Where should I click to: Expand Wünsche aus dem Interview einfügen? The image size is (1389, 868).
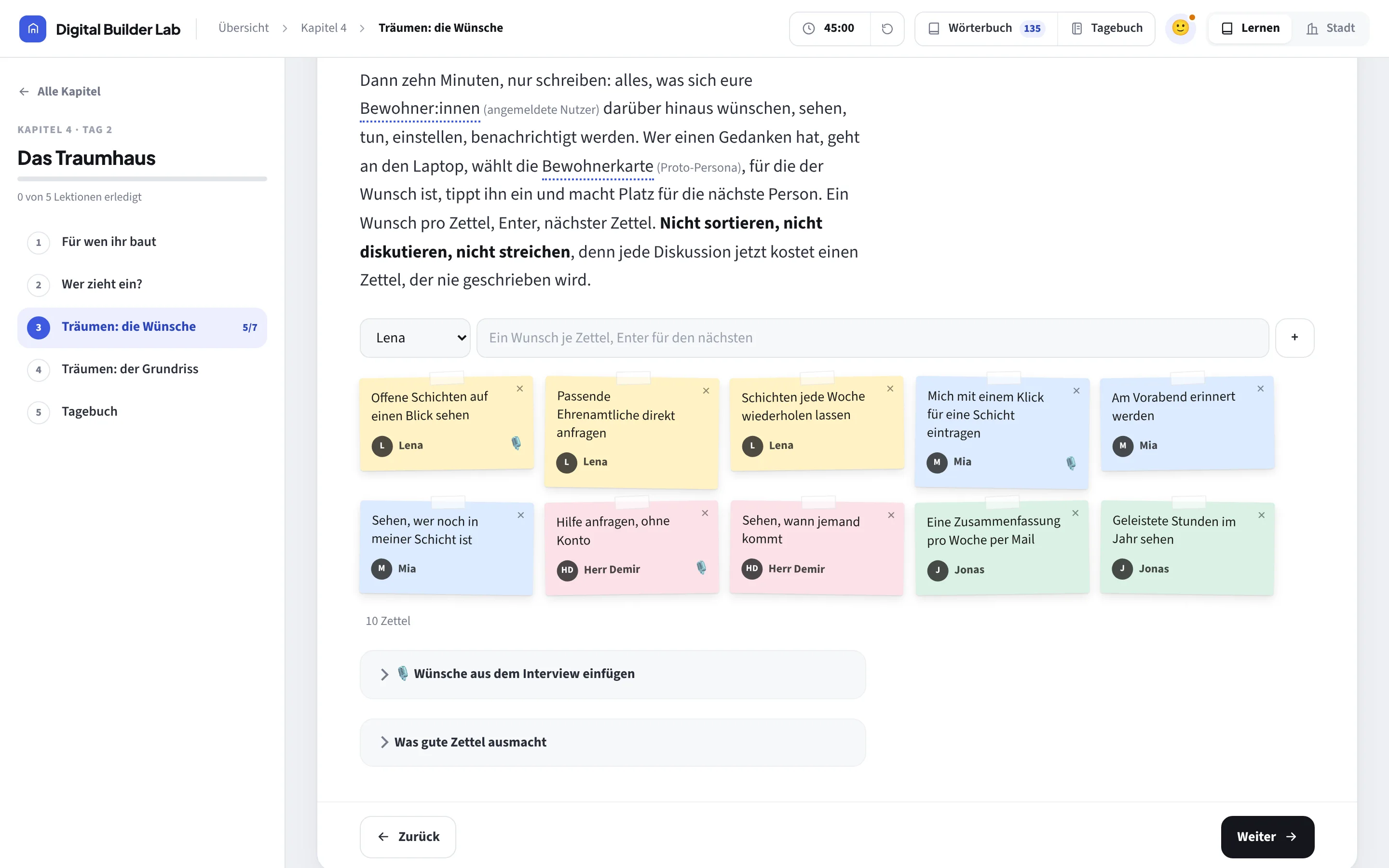(x=613, y=674)
